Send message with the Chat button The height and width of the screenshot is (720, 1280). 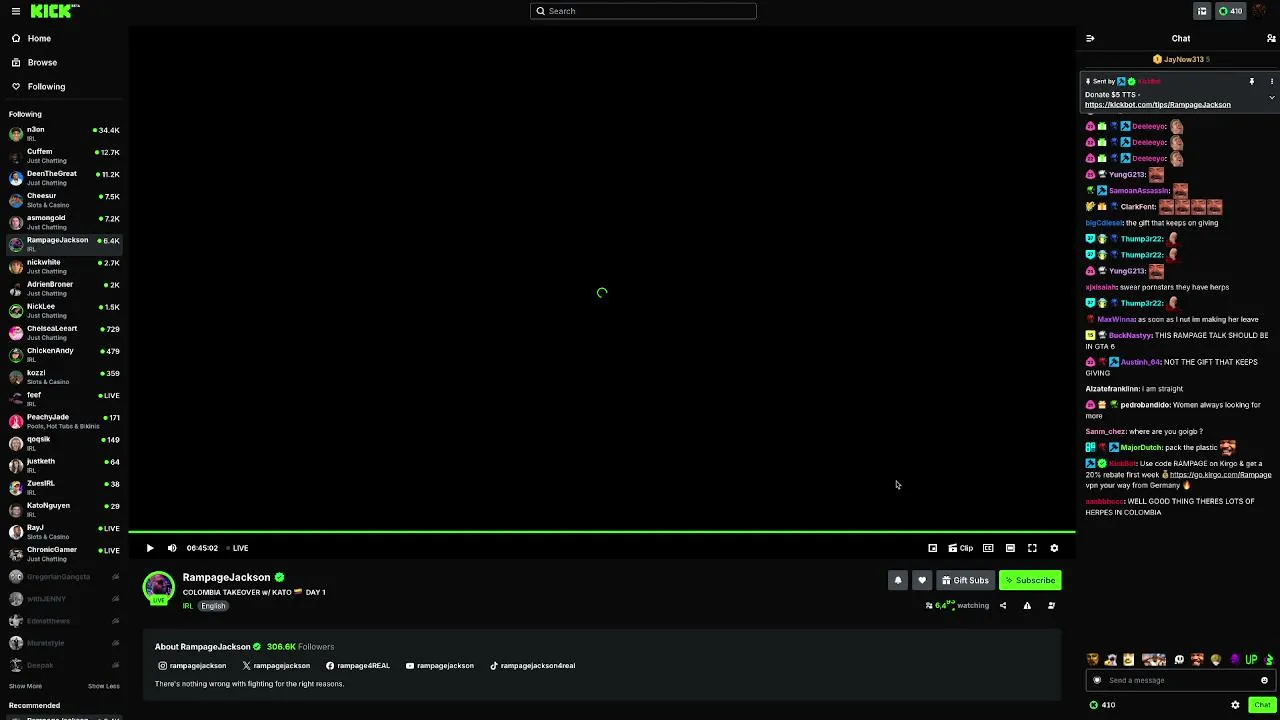1262,705
